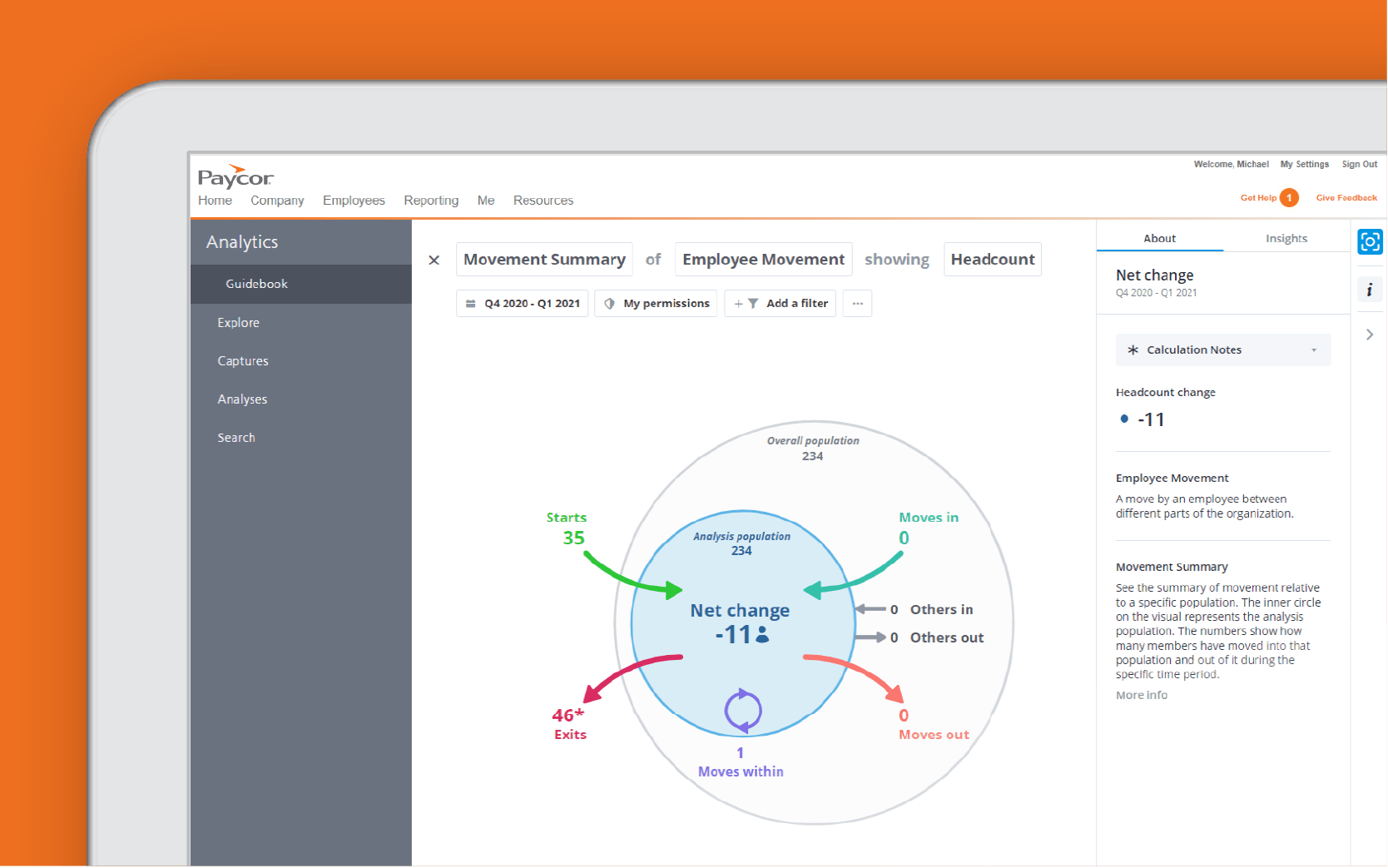Click Add a filter
The image size is (1388, 868).
(781, 304)
